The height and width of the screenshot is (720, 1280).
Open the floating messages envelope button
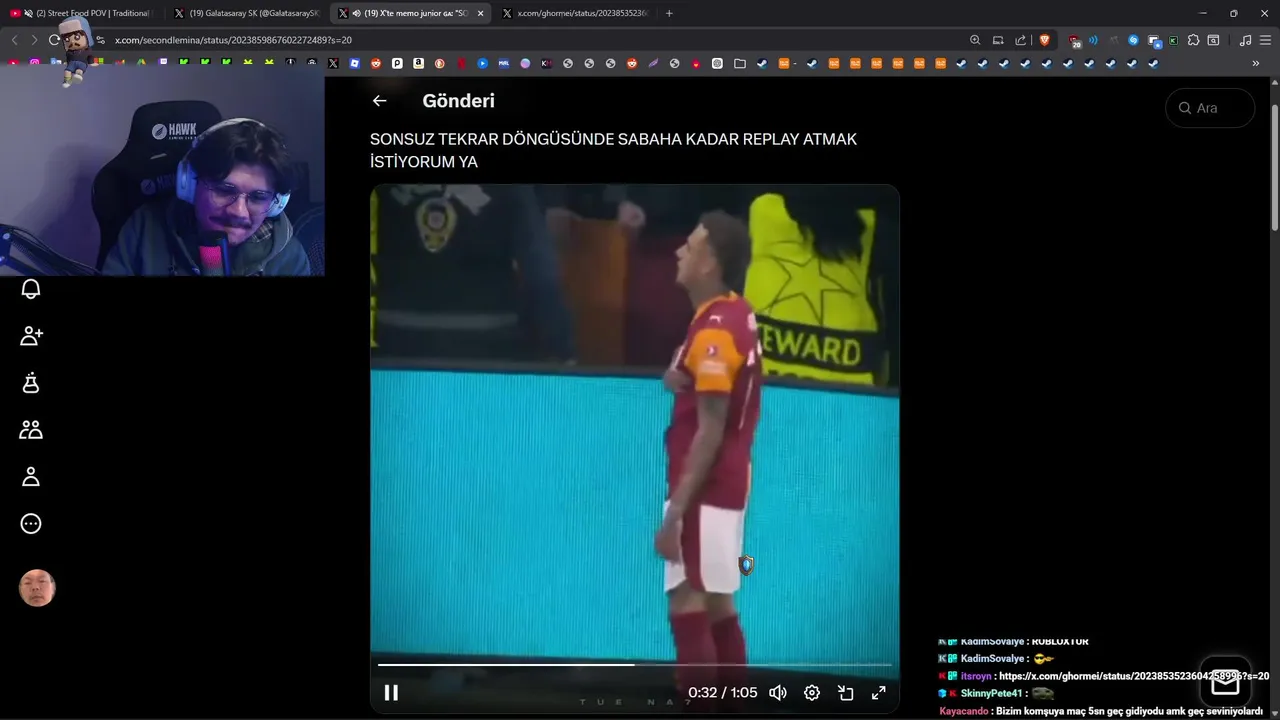[1225, 682]
